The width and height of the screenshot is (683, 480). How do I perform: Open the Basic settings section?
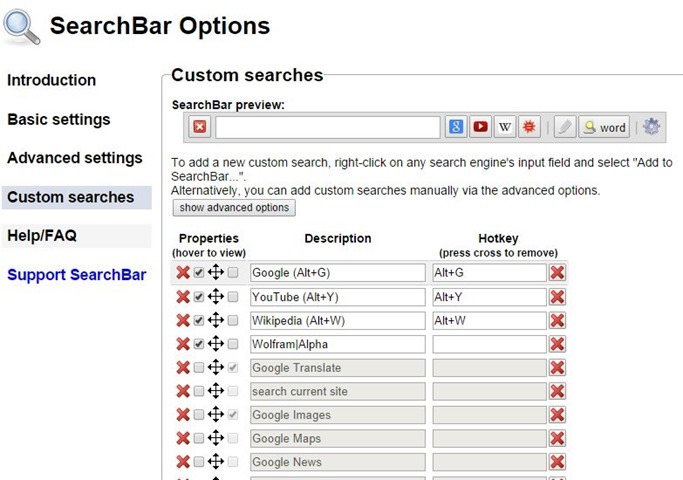(x=59, y=119)
